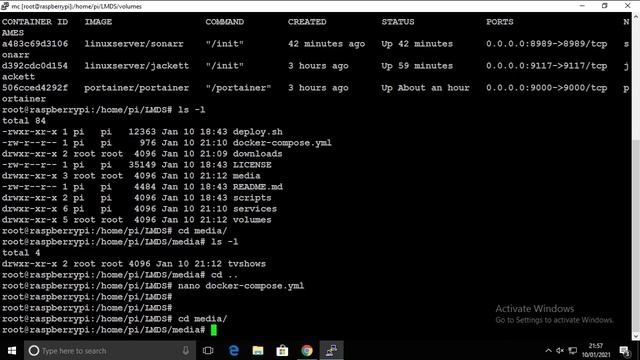Open Microsoft Store from taskbar
Image resolution: width=640 pixels, height=360 pixels.
tap(282, 351)
